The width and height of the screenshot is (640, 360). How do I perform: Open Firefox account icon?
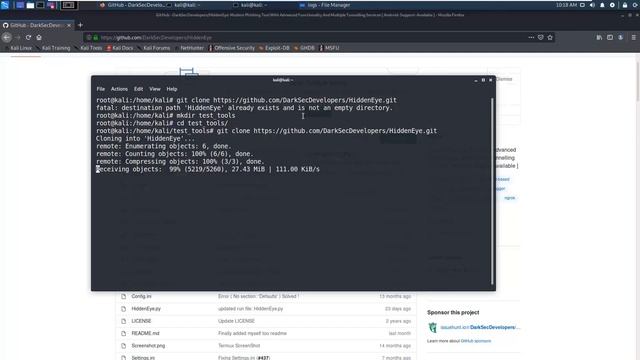pyautogui.click(x=620, y=37)
